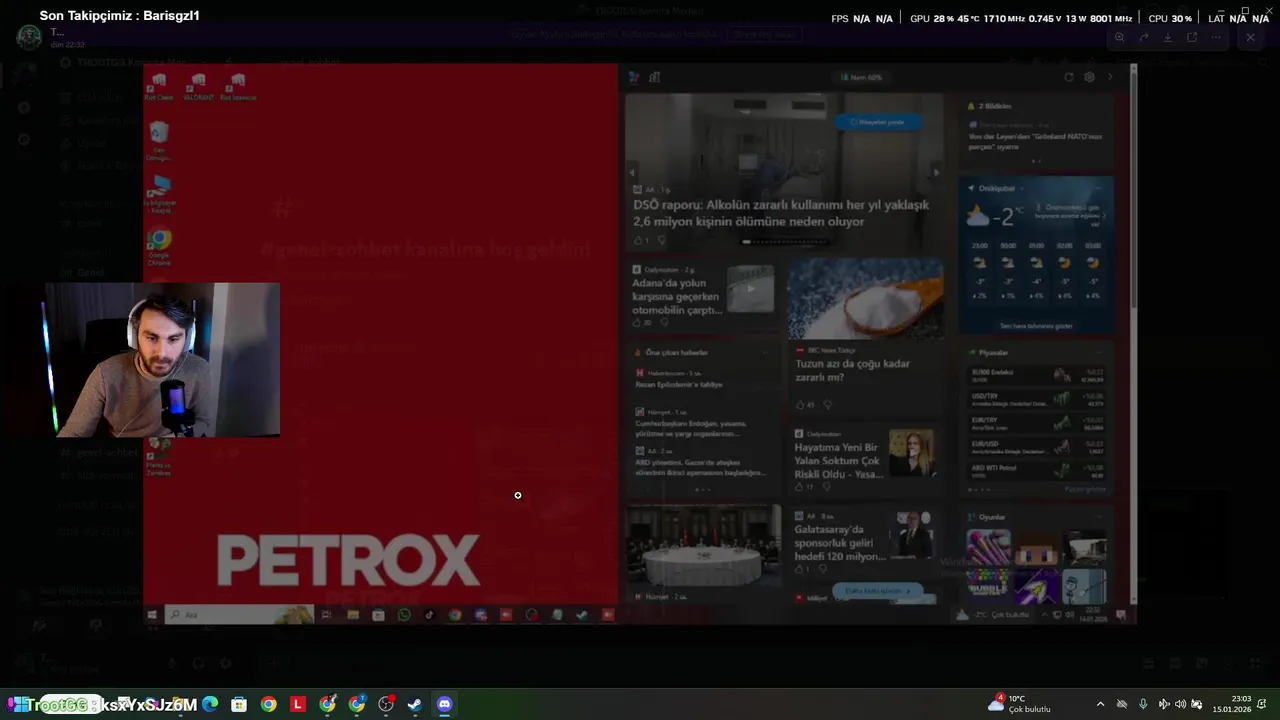The height and width of the screenshot is (720, 1280).
Task: Open Hayatıma Yeni Bir Yalan Soktum article
Action: (x=838, y=461)
